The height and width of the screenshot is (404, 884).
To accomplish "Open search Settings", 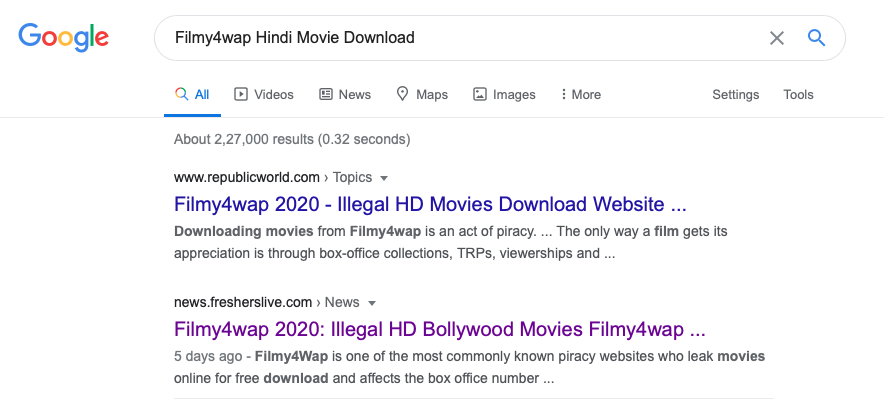I will pyautogui.click(x=735, y=94).
